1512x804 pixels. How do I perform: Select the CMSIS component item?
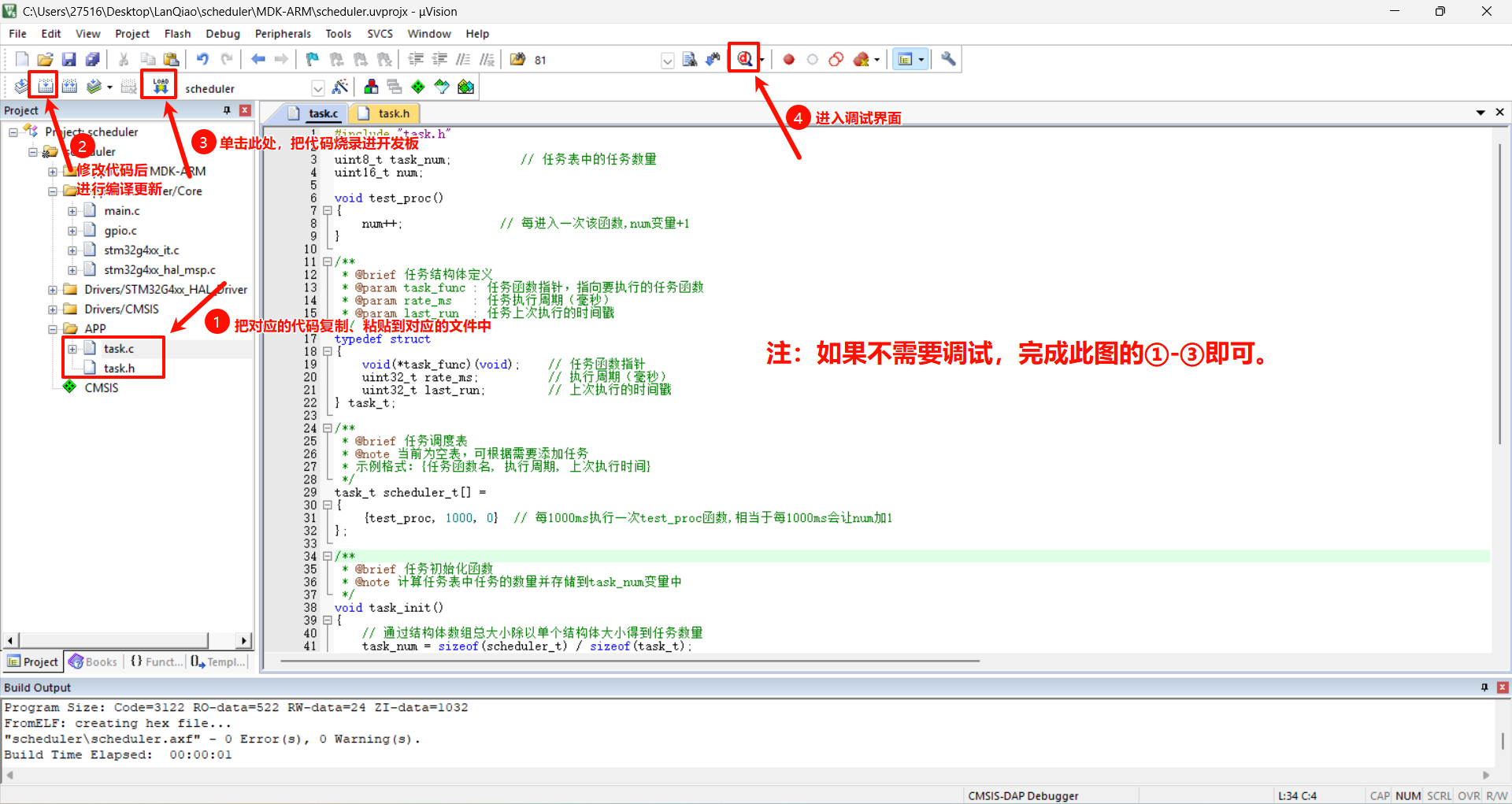[102, 388]
